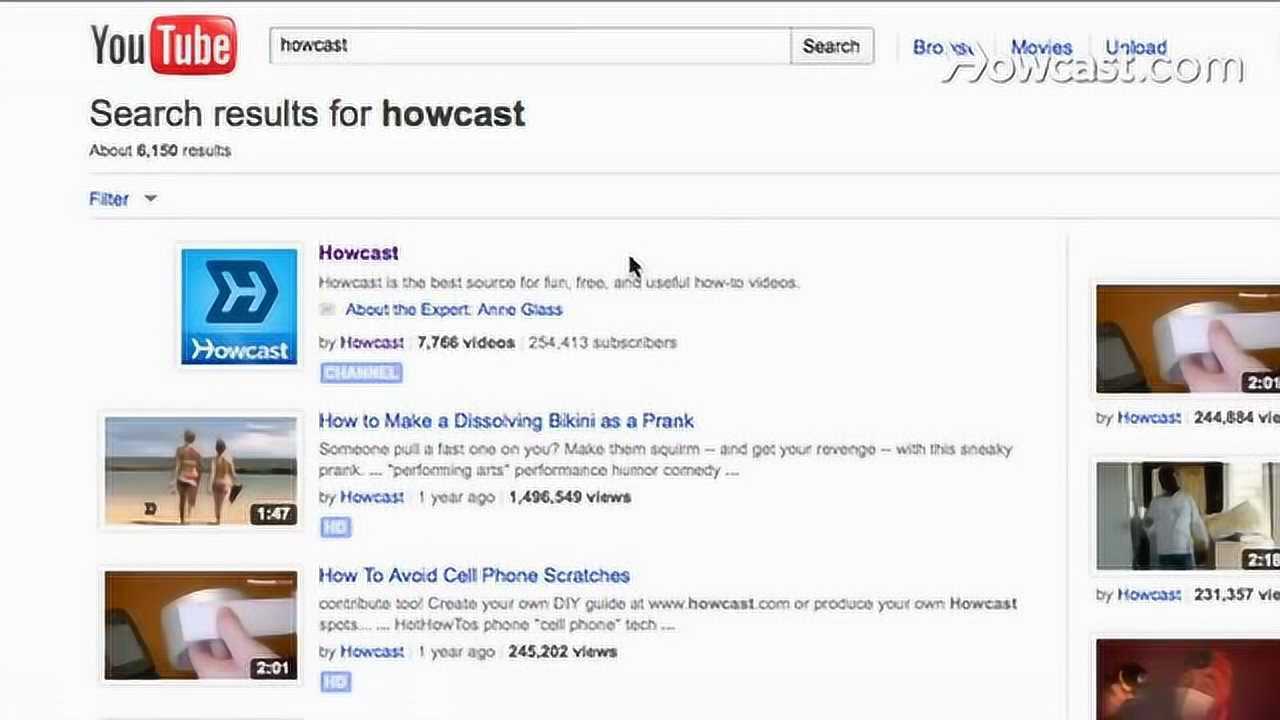Click the Search button

pyautogui.click(x=831, y=46)
